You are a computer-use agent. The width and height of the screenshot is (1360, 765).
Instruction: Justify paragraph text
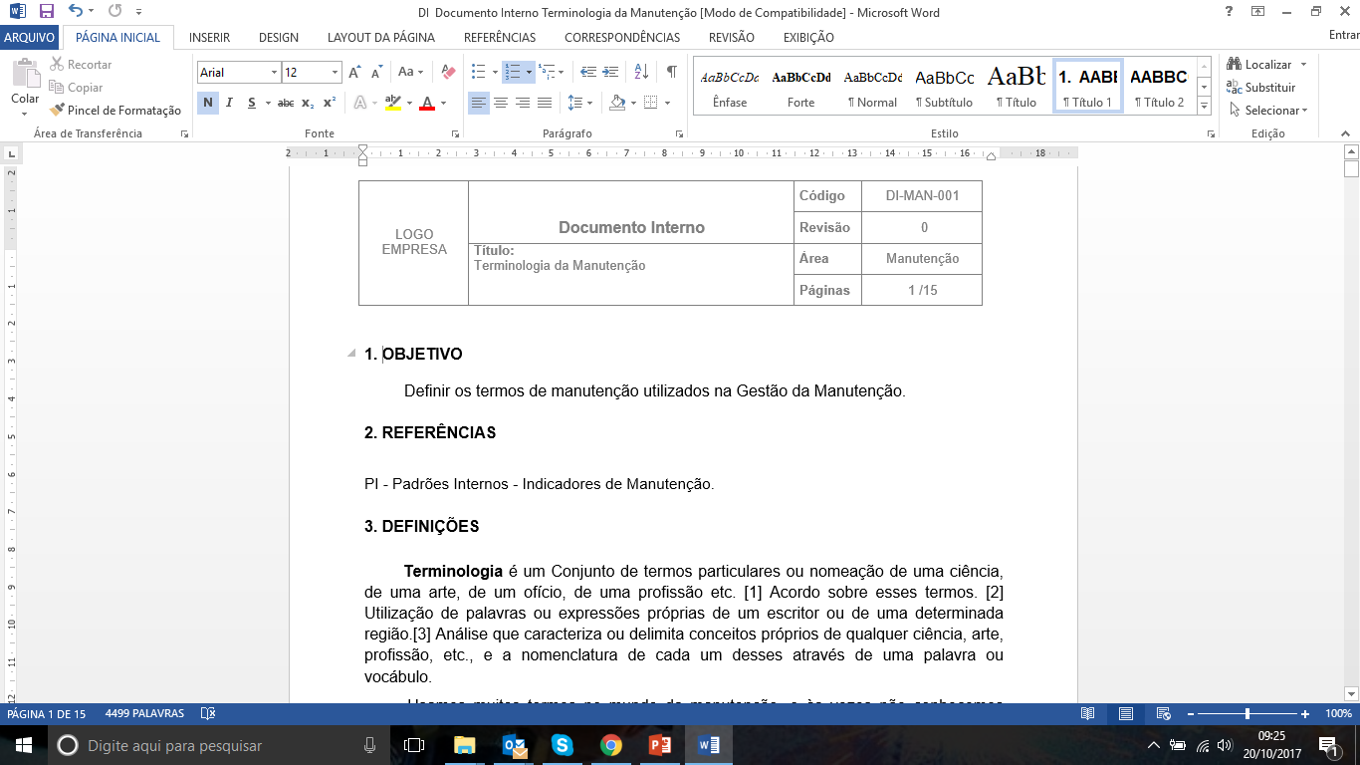(544, 103)
